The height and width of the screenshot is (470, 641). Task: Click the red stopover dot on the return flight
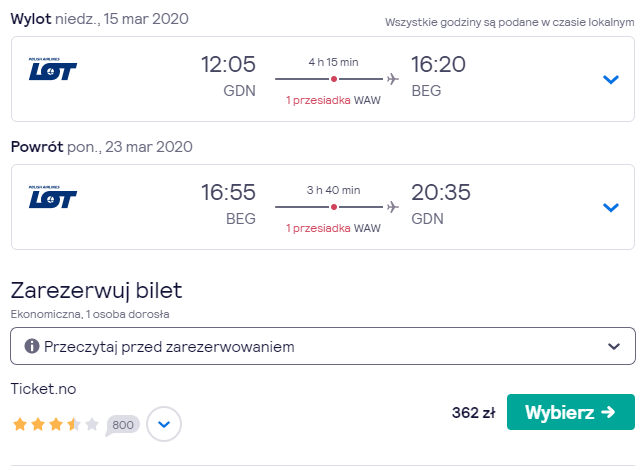click(334, 207)
